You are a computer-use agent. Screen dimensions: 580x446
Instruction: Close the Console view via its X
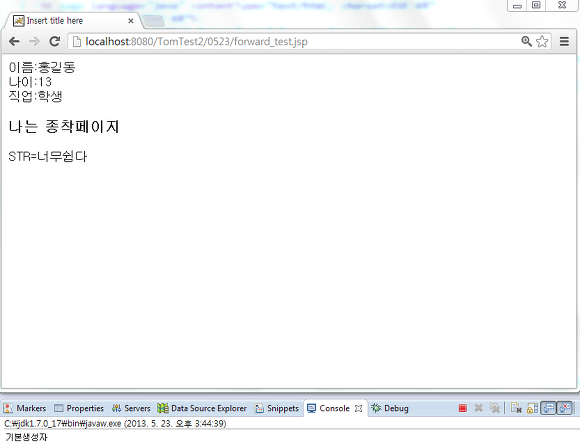click(x=358, y=408)
